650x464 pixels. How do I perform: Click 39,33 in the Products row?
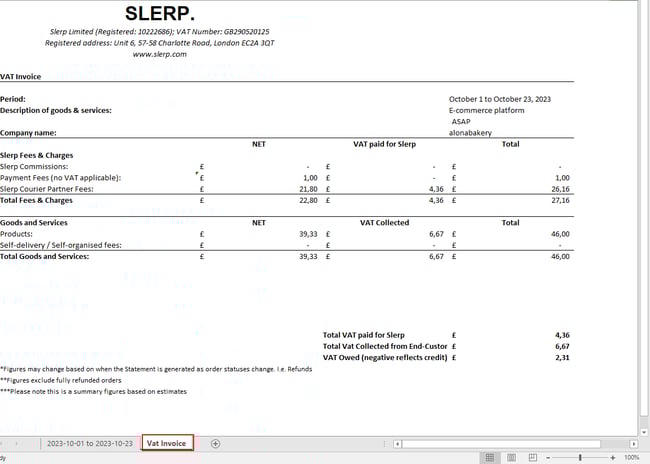tap(308, 234)
